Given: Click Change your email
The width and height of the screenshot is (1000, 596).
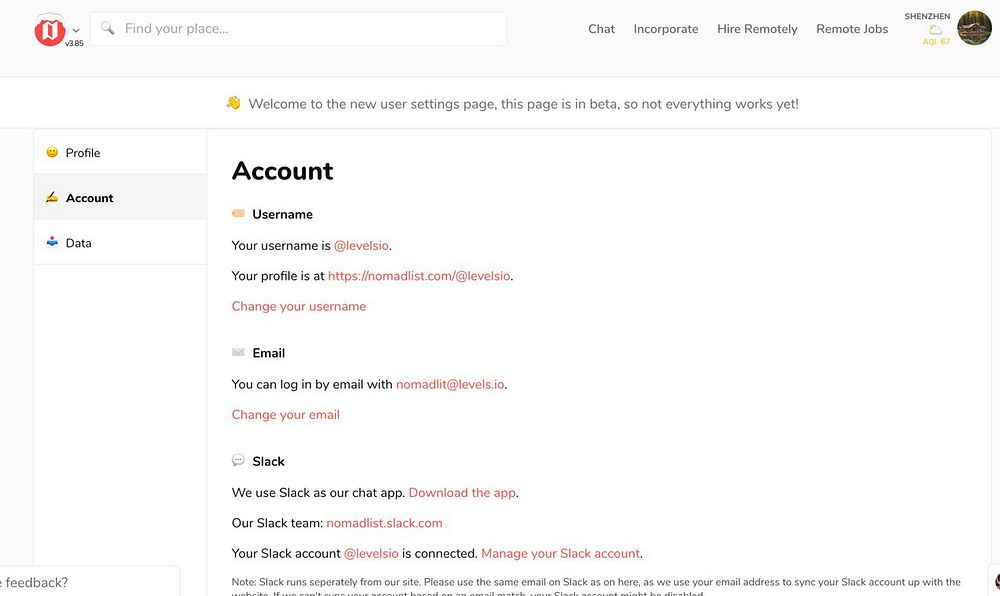Looking at the screenshot, I should pos(286,415).
